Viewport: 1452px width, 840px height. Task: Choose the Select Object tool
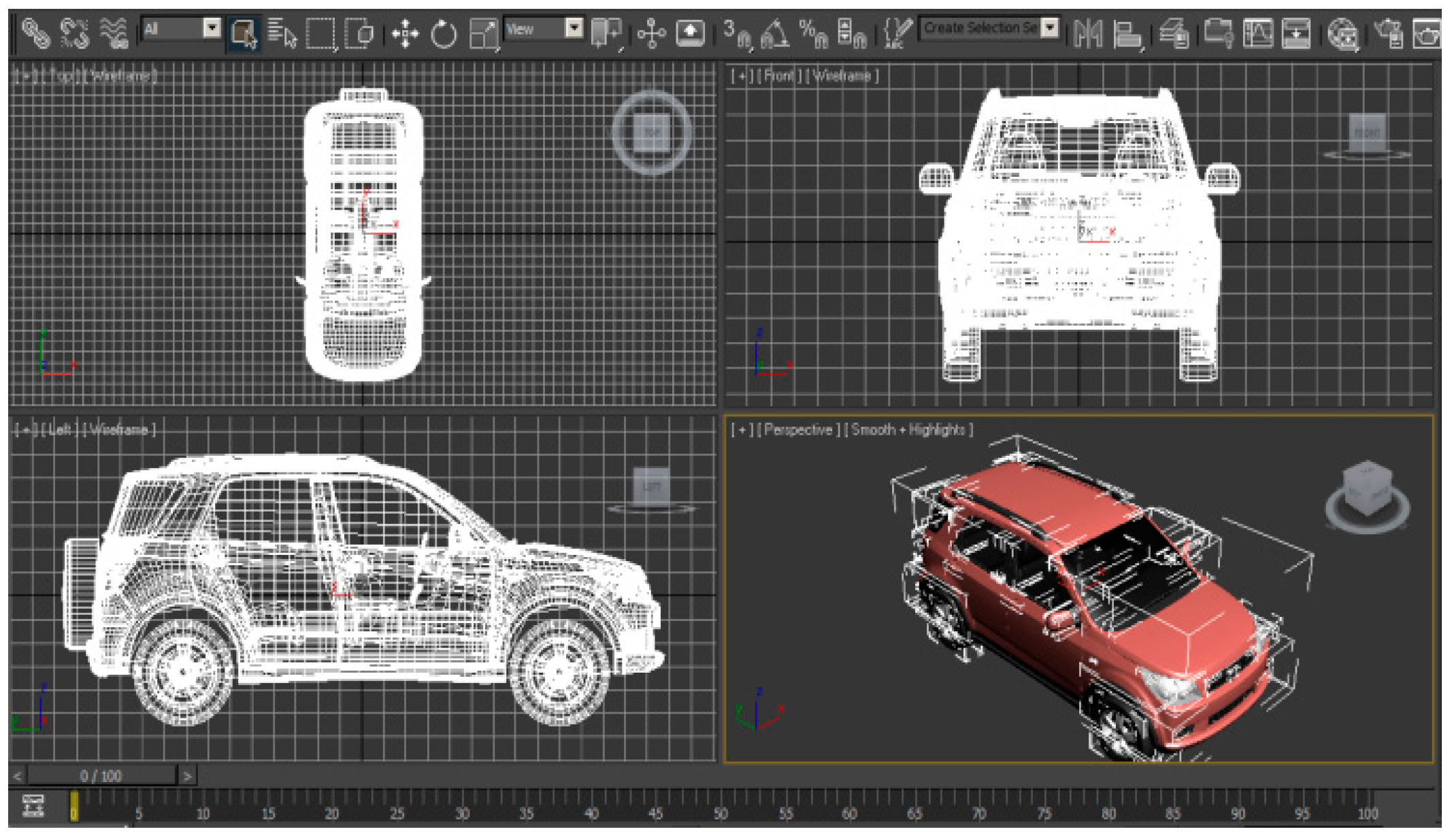pos(243,33)
